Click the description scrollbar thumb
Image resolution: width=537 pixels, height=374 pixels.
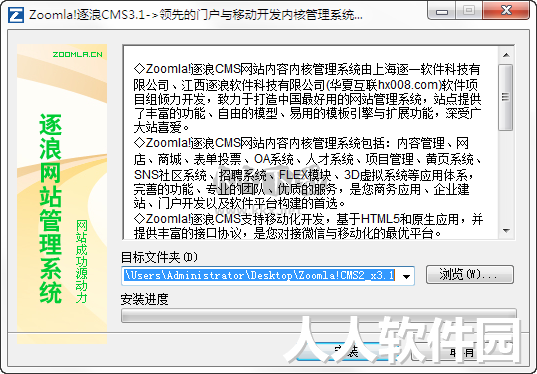[x=506, y=97]
